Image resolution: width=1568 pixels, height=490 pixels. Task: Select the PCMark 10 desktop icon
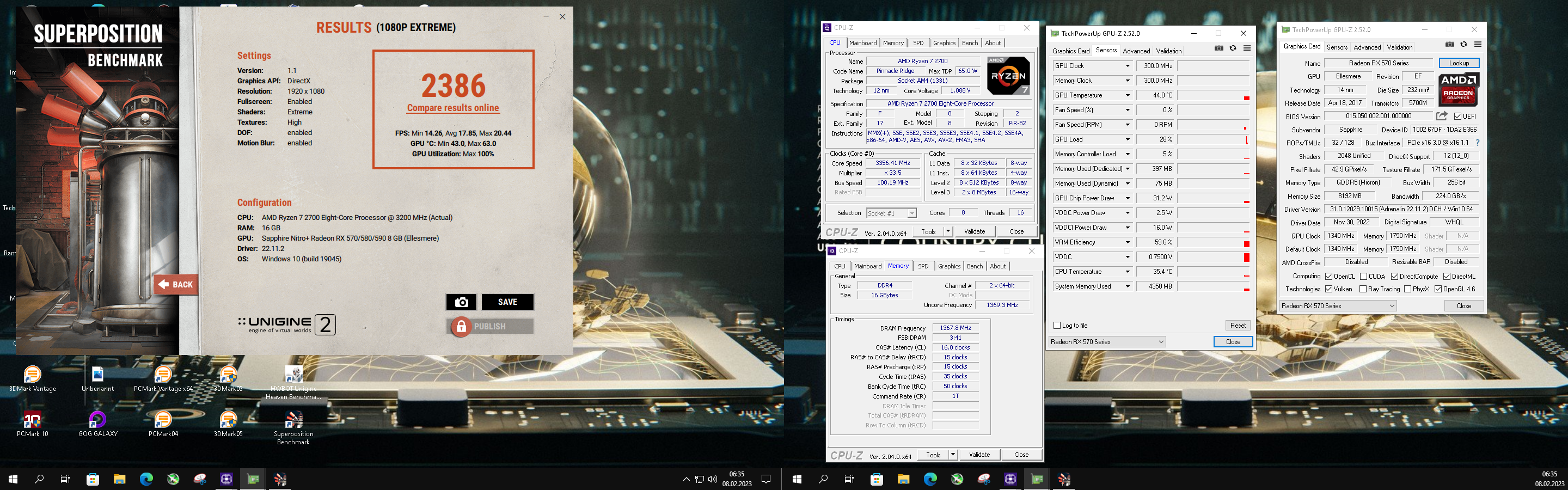point(32,424)
